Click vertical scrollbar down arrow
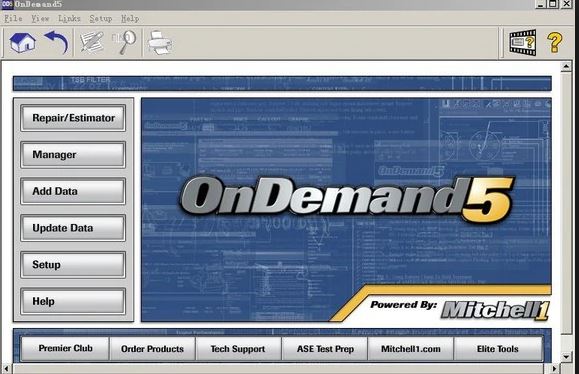The image size is (579, 374). click(x=566, y=357)
